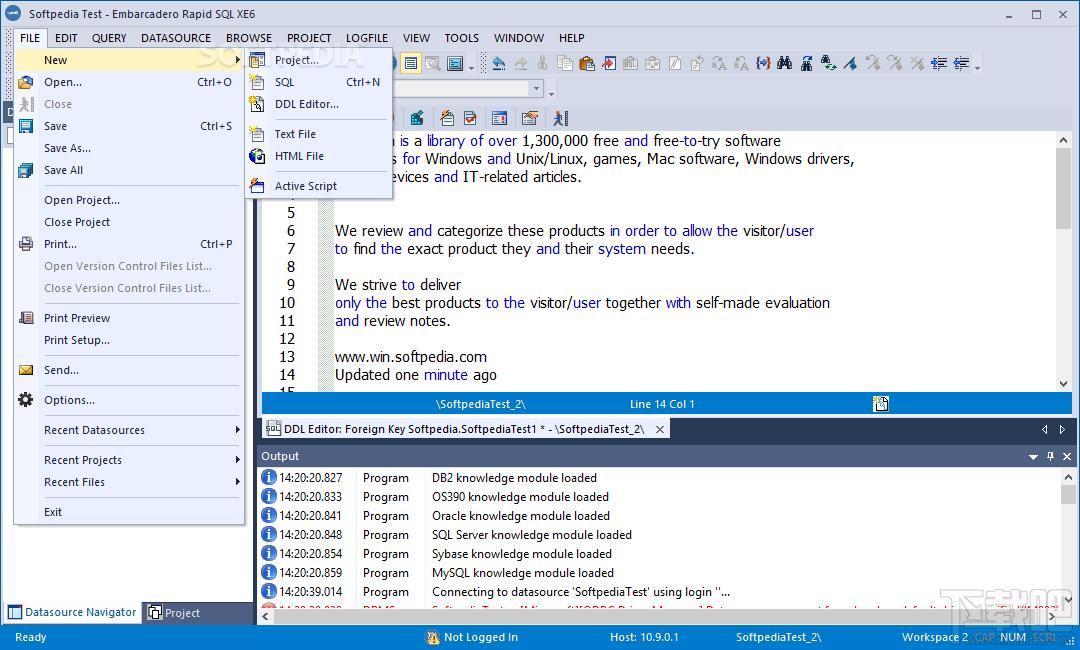Viewport: 1080px width, 650px height.
Task: Click the step execute running man icon
Action: (x=560, y=118)
